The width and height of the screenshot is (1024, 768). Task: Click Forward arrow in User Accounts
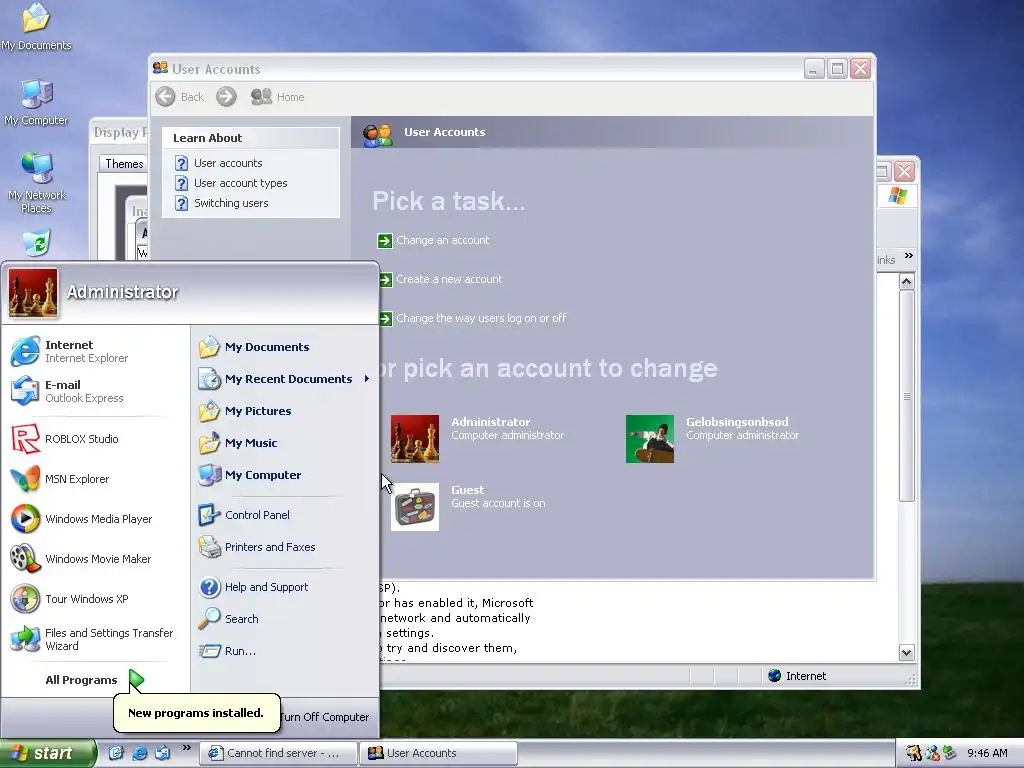click(x=226, y=97)
